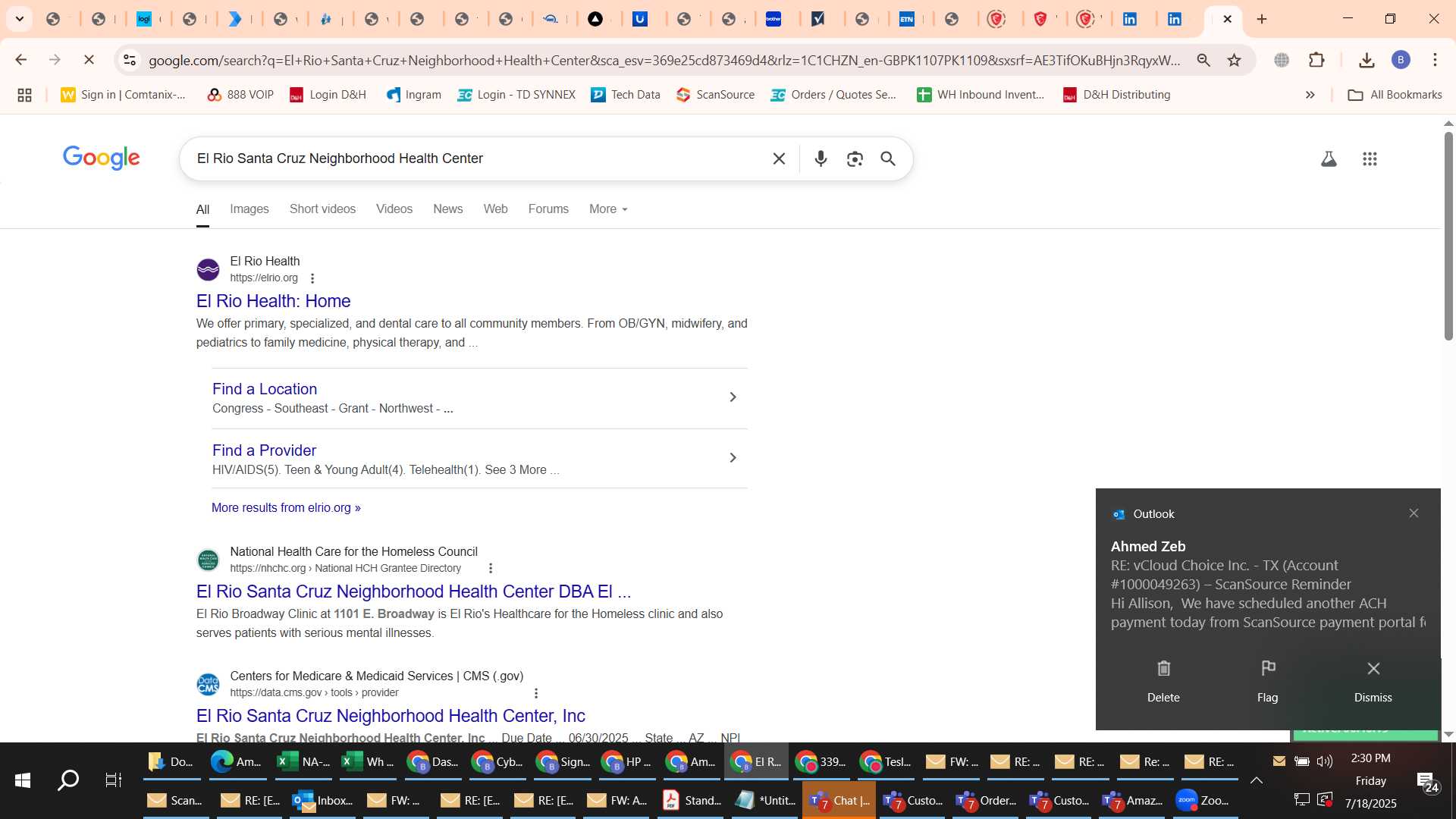Open El Rio Health: Home result
Viewport: 1456px width, 819px height.
273,301
